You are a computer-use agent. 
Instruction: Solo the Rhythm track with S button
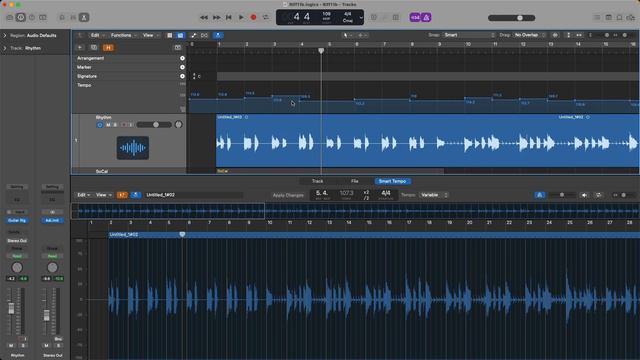coord(115,125)
